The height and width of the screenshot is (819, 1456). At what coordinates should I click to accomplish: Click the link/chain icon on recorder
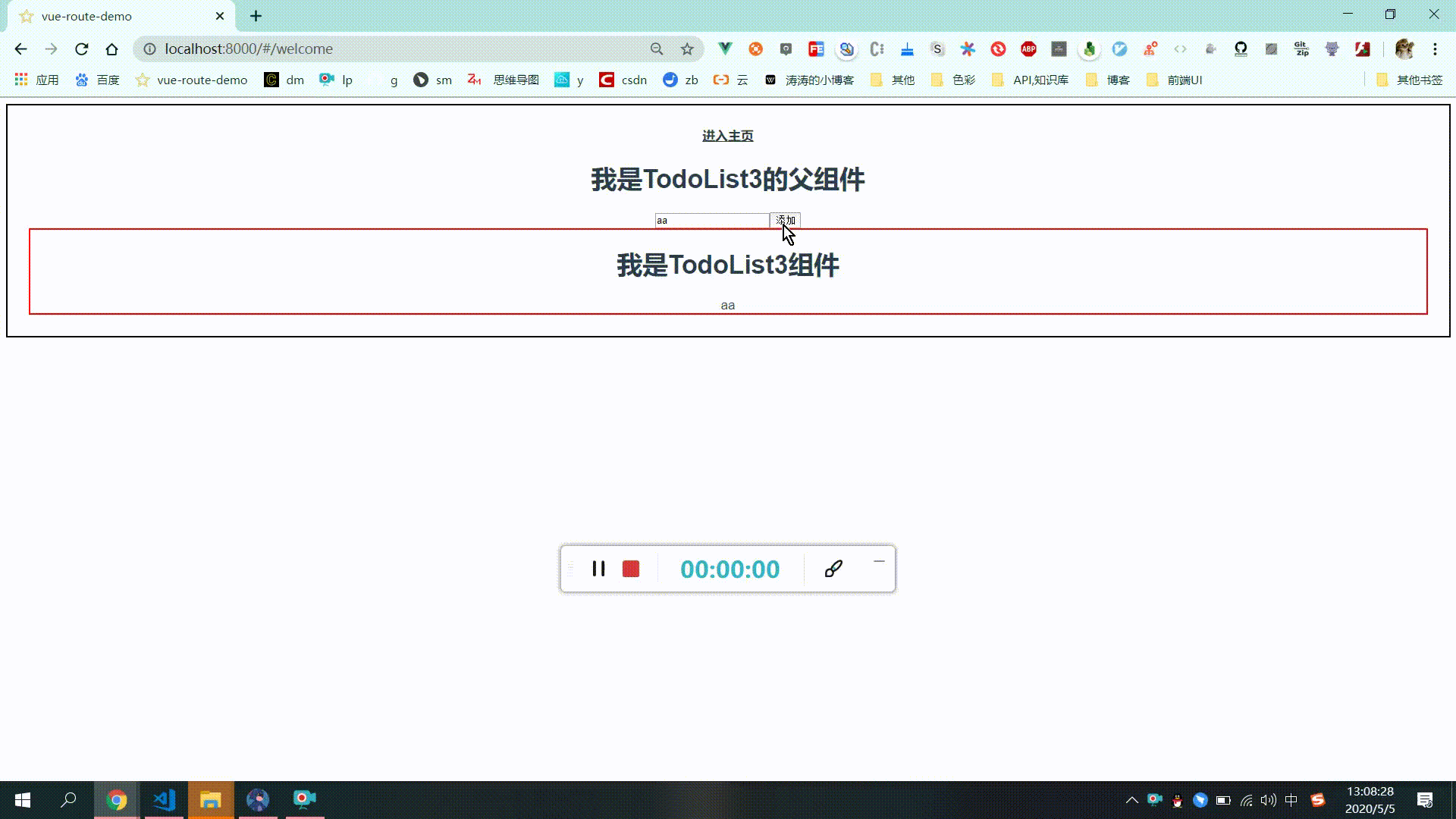point(833,568)
